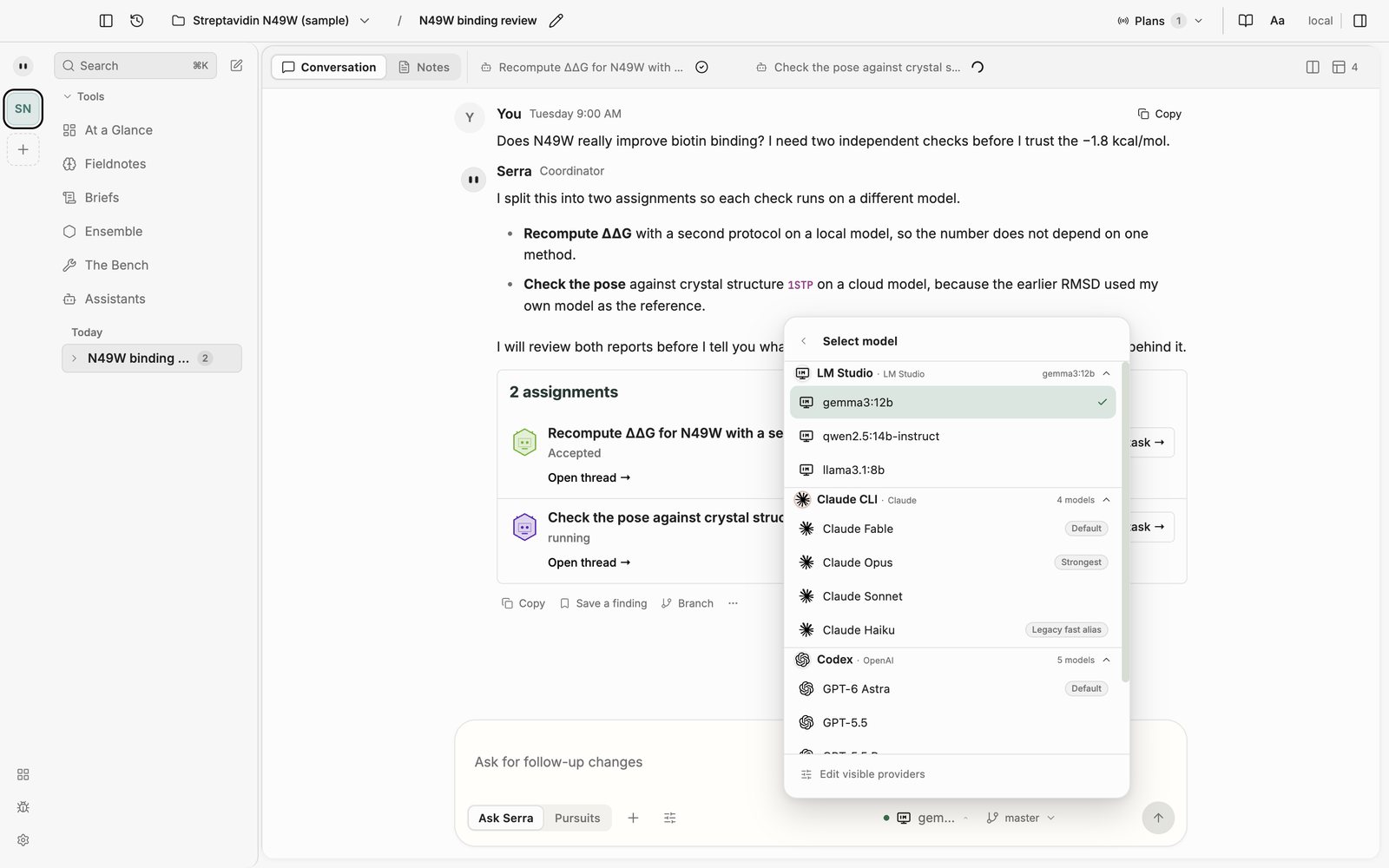
Task: Click the send arrow button in composer
Action: coord(1158,818)
